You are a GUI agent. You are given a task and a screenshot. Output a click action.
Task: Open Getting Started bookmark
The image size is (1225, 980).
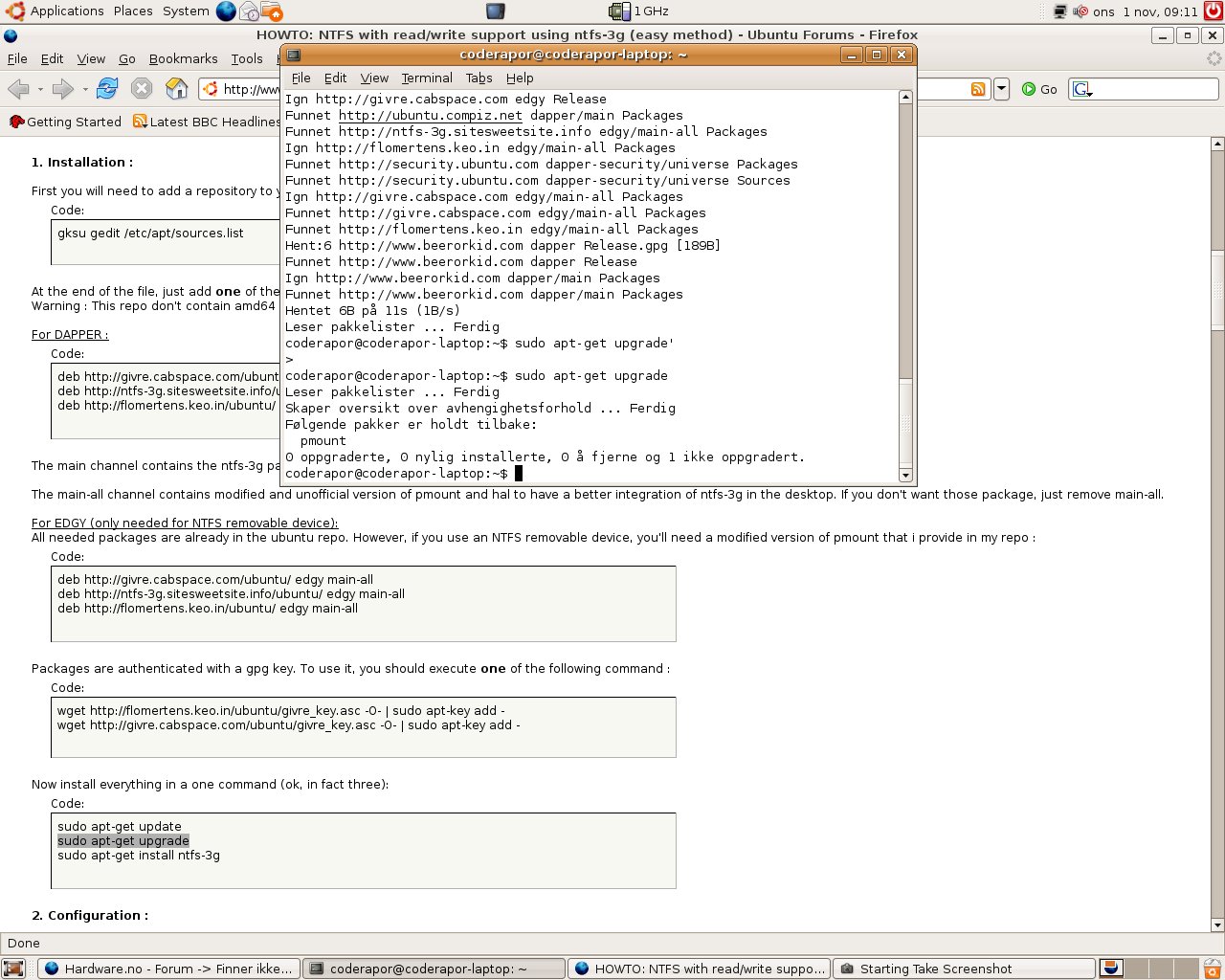pyautogui.click(x=65, y=122)
